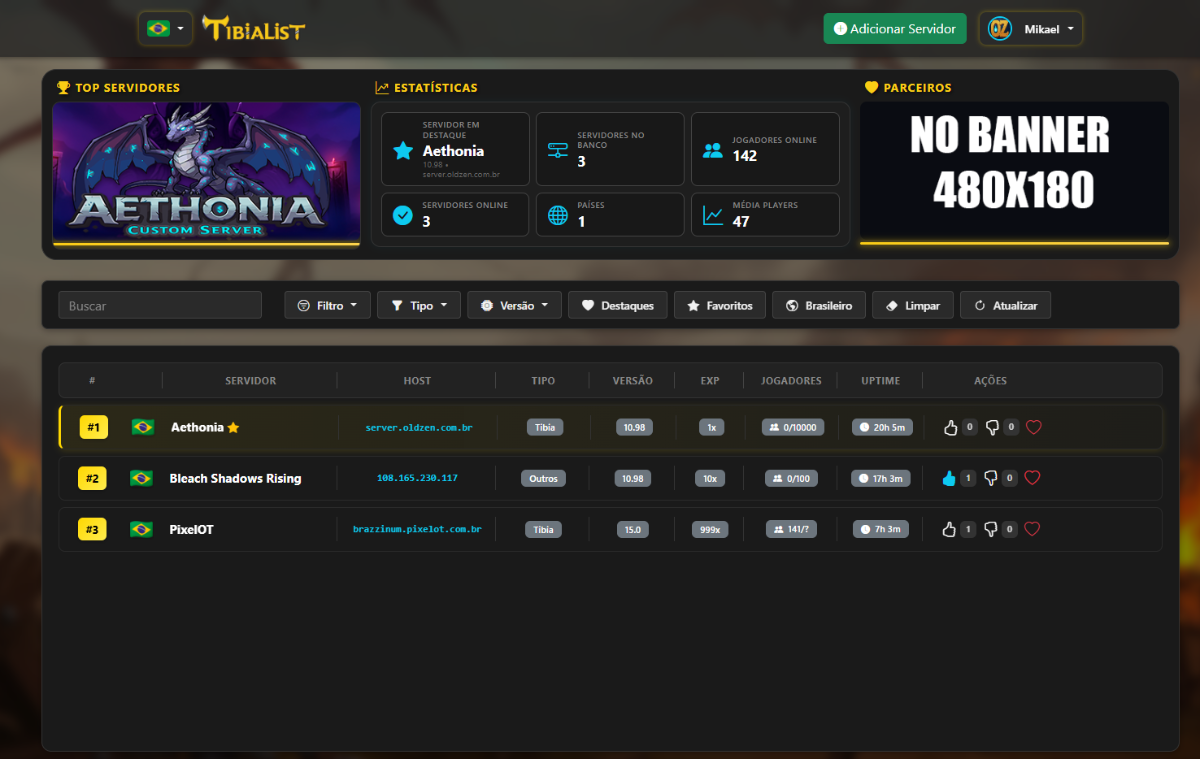
Task: Click the TibiaList logo
Action: [x=254, y=29]
